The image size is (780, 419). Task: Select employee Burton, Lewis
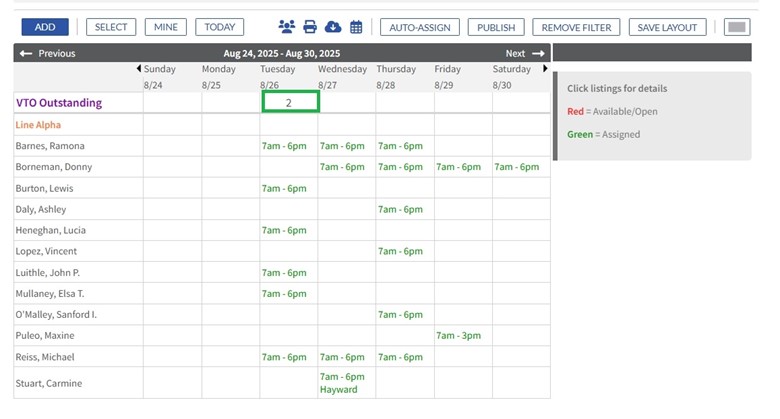[x=44, y=188]
